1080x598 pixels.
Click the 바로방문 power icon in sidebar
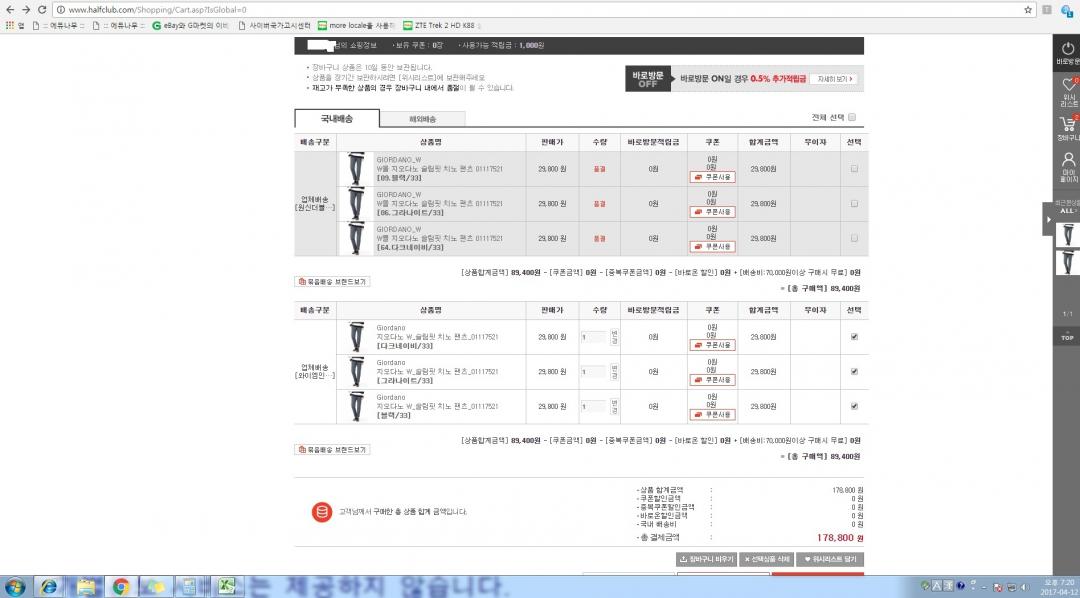coord(1068,49)
